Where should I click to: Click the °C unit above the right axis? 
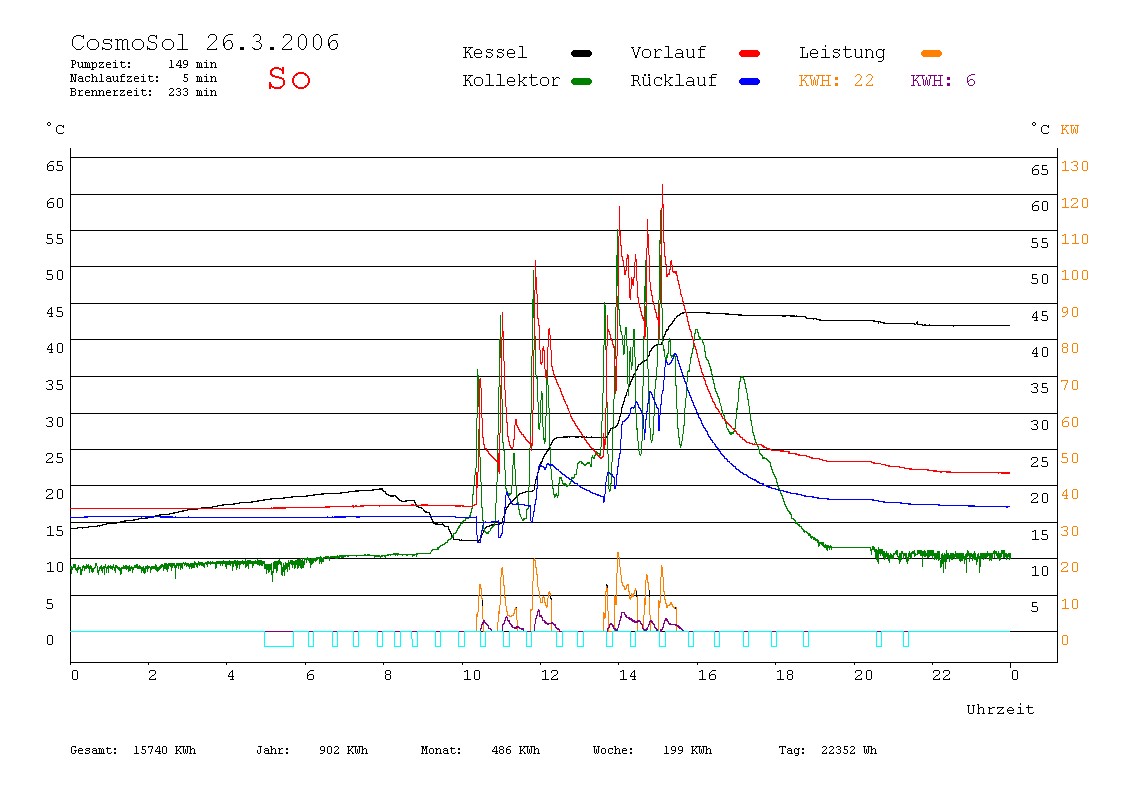pos(1040,129)
